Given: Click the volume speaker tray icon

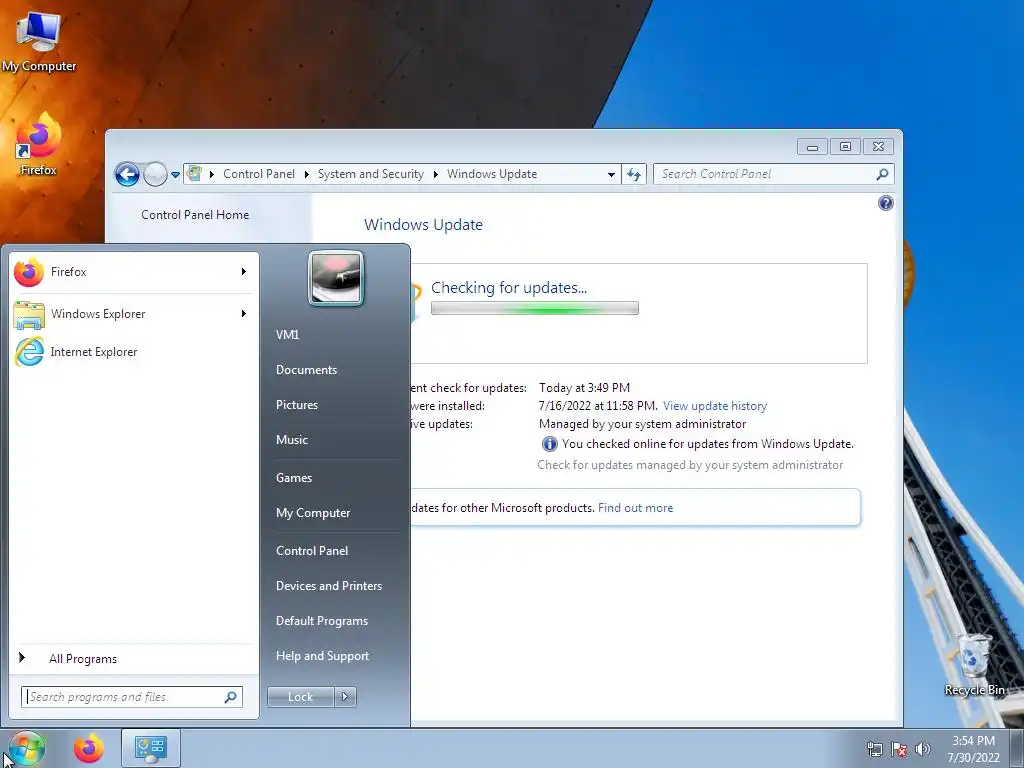Looking at the screenshot, I should pyautogui.click(x=923, y=749).
